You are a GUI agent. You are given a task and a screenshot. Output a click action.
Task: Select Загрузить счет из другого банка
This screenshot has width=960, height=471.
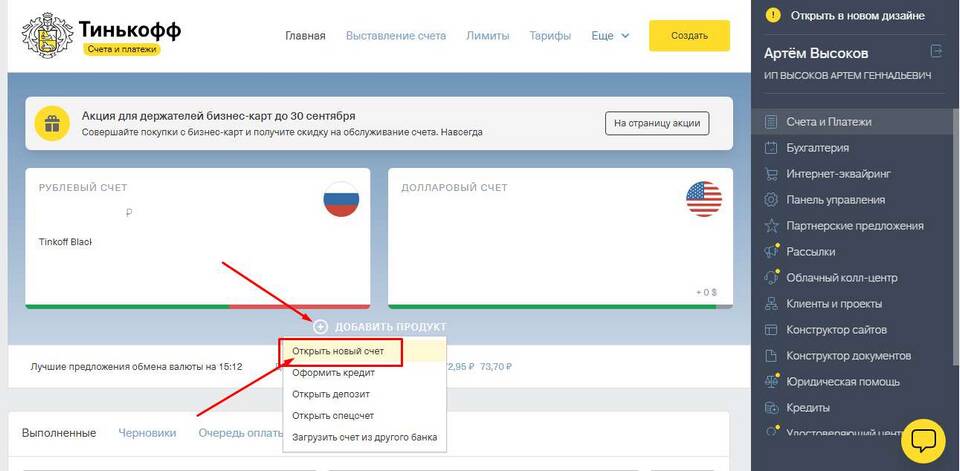coord(365,437)
